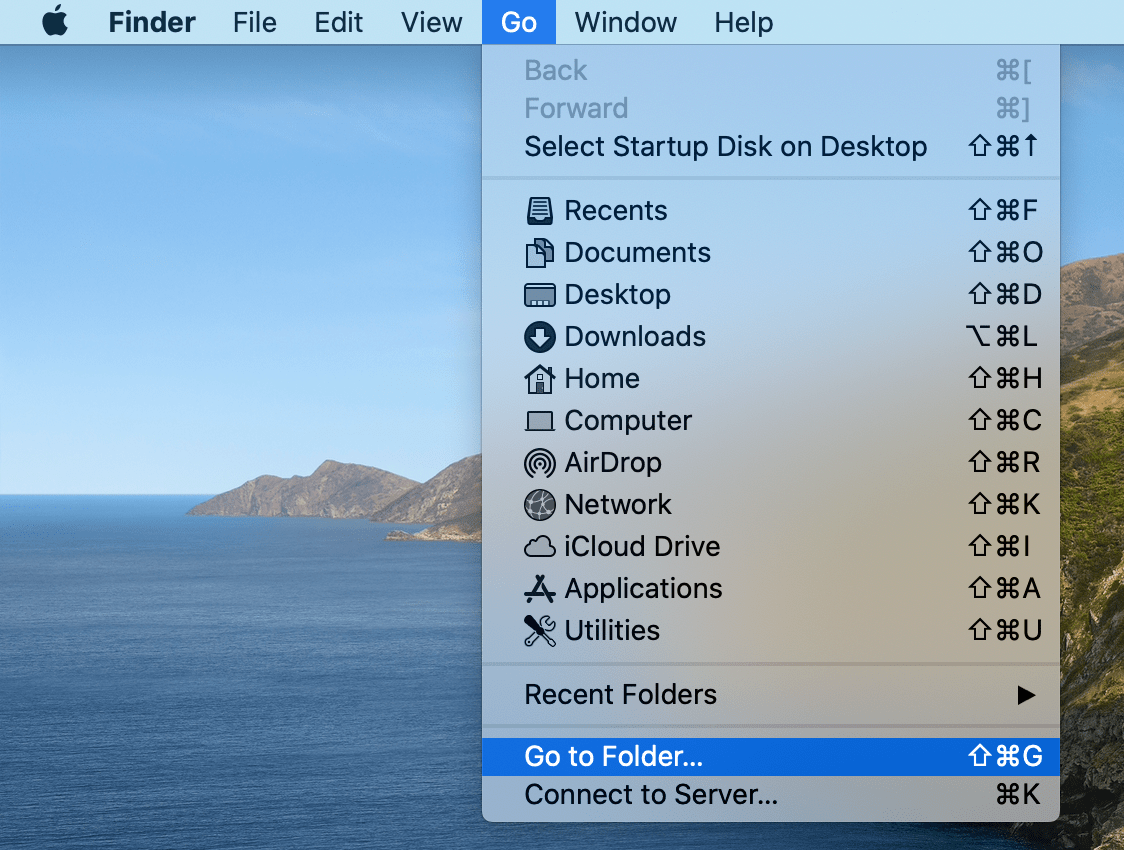The height and width of the screenshot is (850, 1124).
Task: Open the Applications folder
Action: pyautogui.click(x=643, y=588)
